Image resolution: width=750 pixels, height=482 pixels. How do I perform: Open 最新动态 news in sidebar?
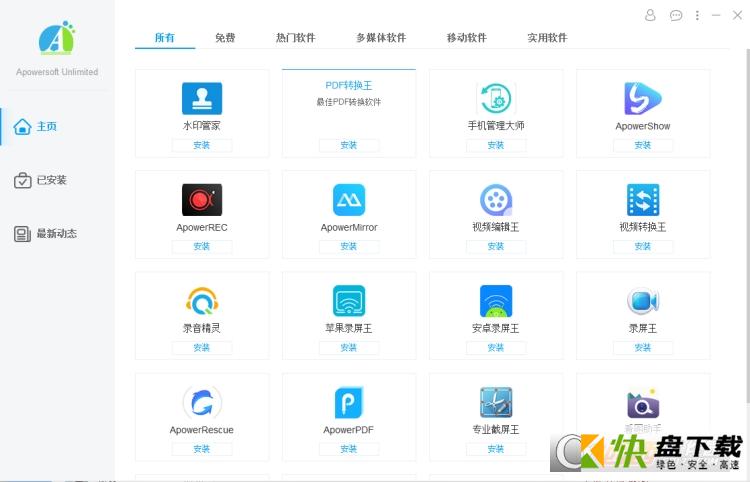point(45,234)
